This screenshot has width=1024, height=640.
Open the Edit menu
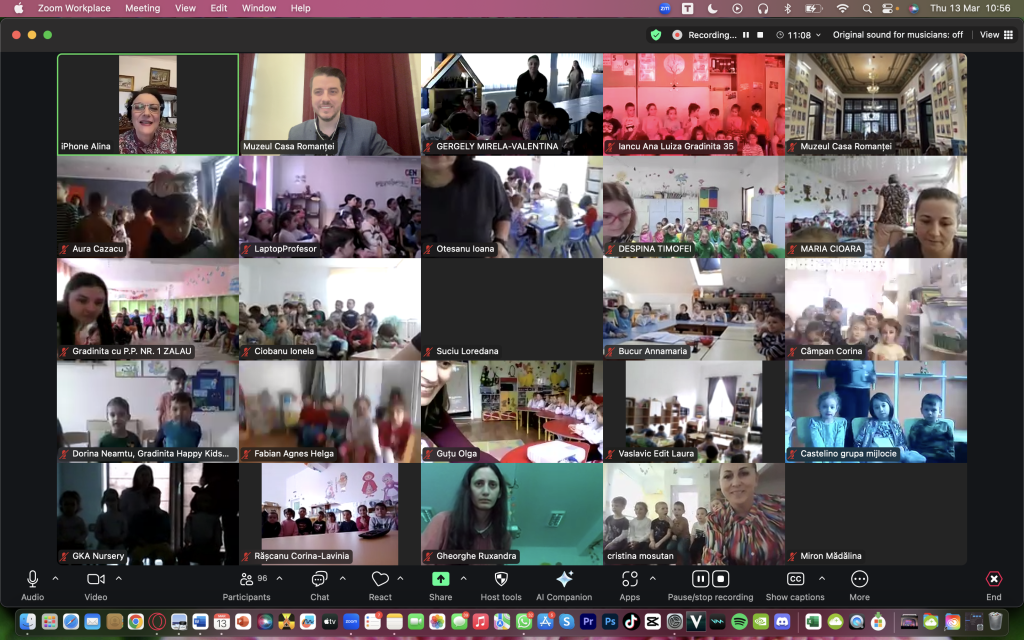click(x=219, y=8)
